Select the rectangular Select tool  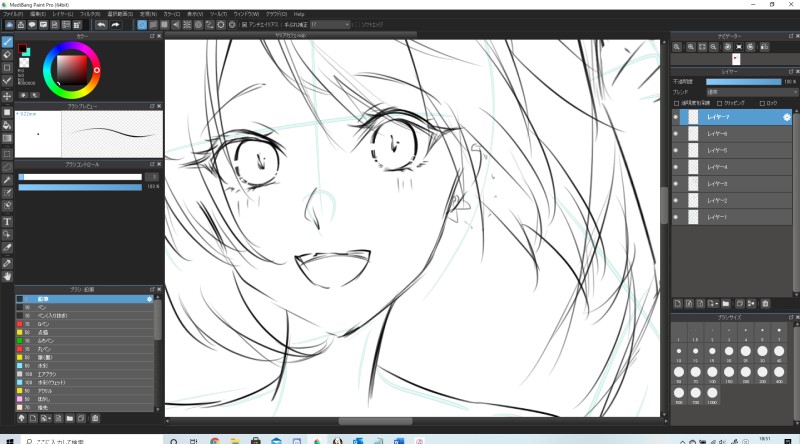click(x=7, y=154)
